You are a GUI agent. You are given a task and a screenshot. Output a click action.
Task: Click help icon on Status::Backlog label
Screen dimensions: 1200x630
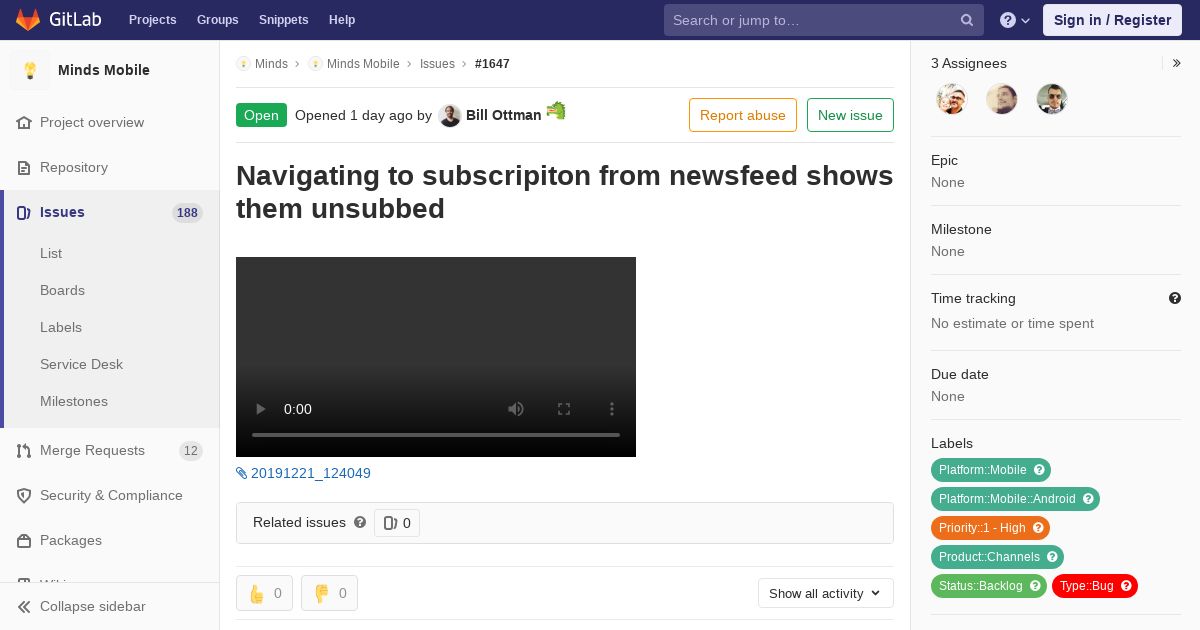tap(1035, 586)
